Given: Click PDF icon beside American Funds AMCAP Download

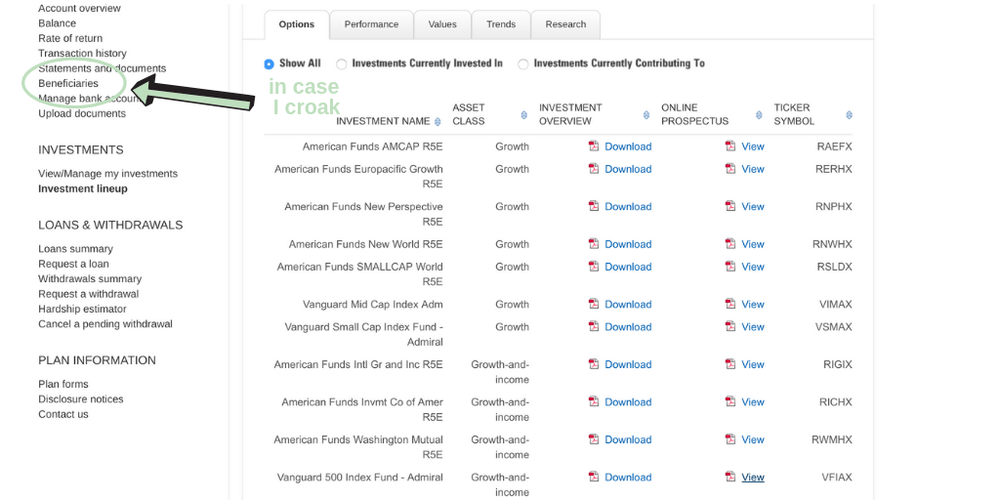Looking at the screenshot, I should (594, 146).
